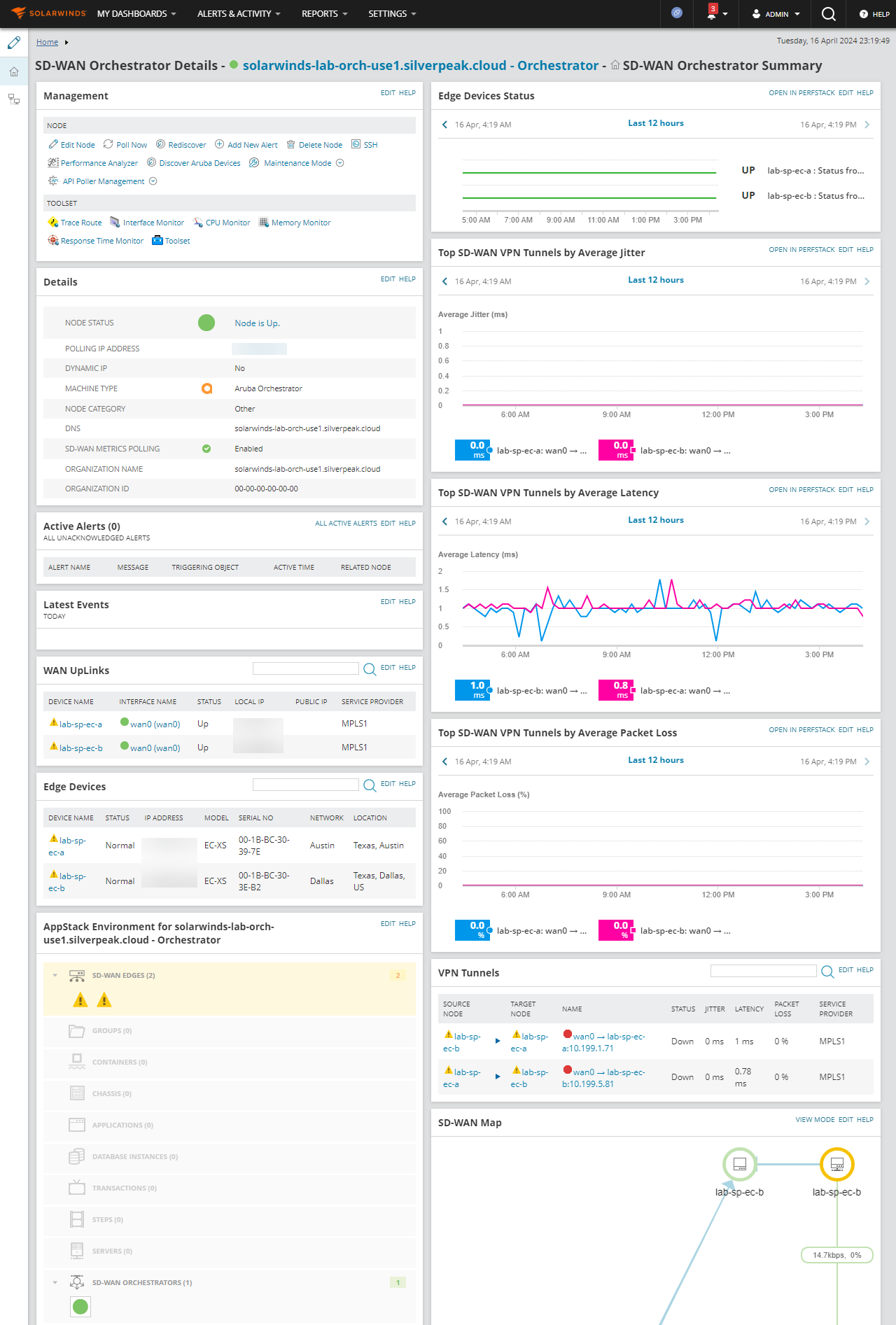The height and width of the screenshot is (1325, 896).
Task: Expand the notifications dropdown arrow
Action: coord(725,14)
